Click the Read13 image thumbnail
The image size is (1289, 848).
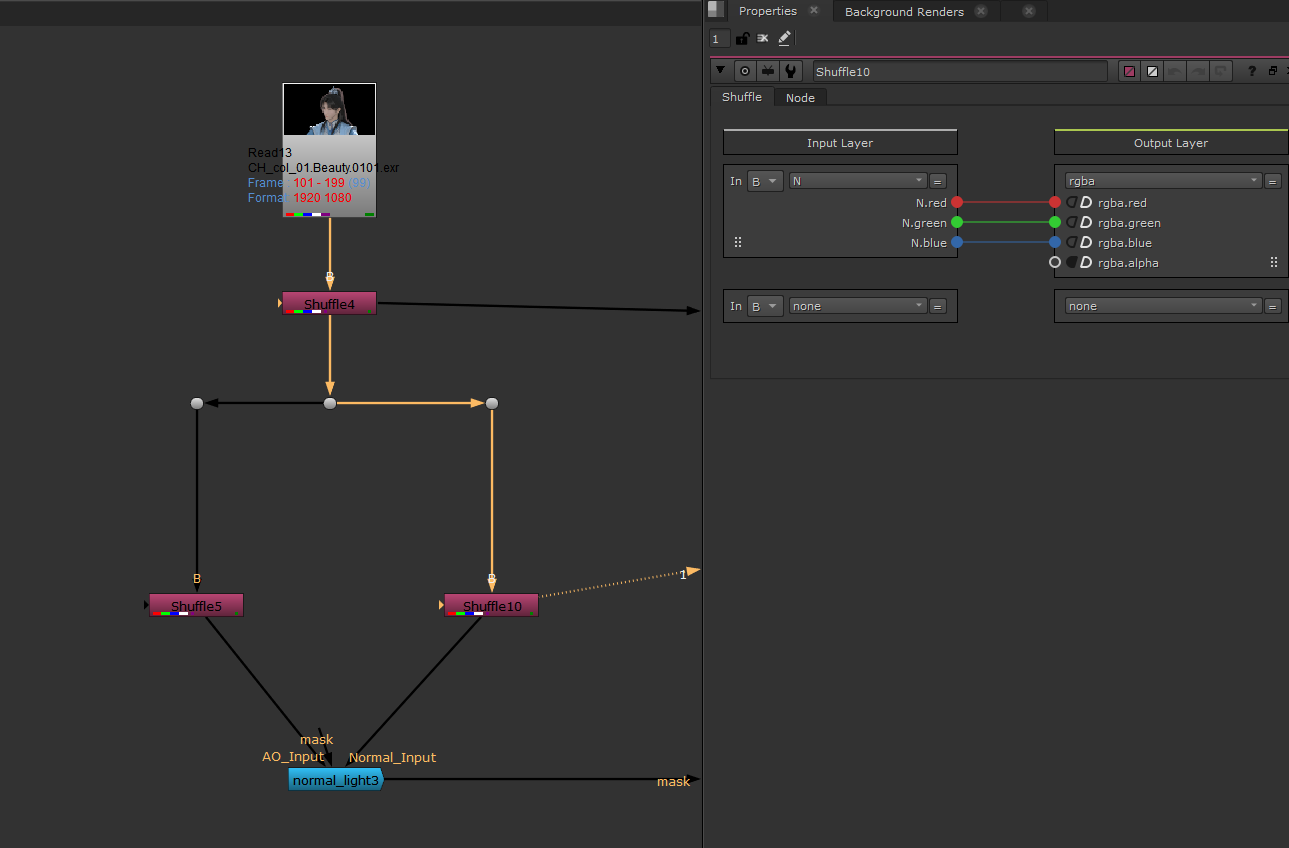[329, 110]
